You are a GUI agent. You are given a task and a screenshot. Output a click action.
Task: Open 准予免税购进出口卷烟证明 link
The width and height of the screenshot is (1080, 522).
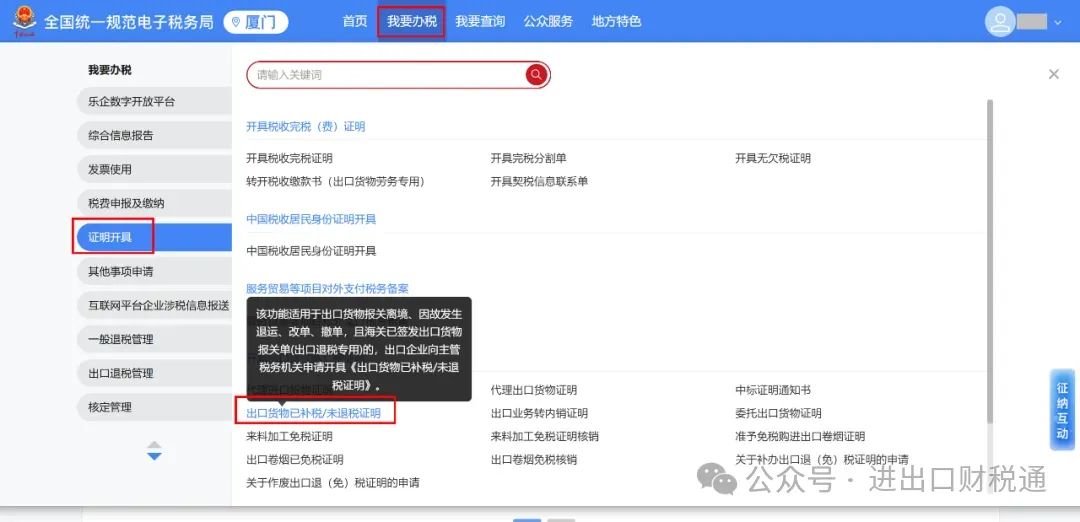tap(800, 437)
